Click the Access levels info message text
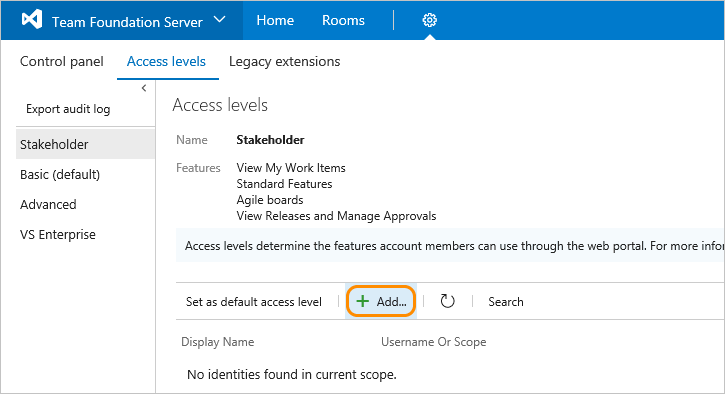The image size is (725, 394). (455, 246)
